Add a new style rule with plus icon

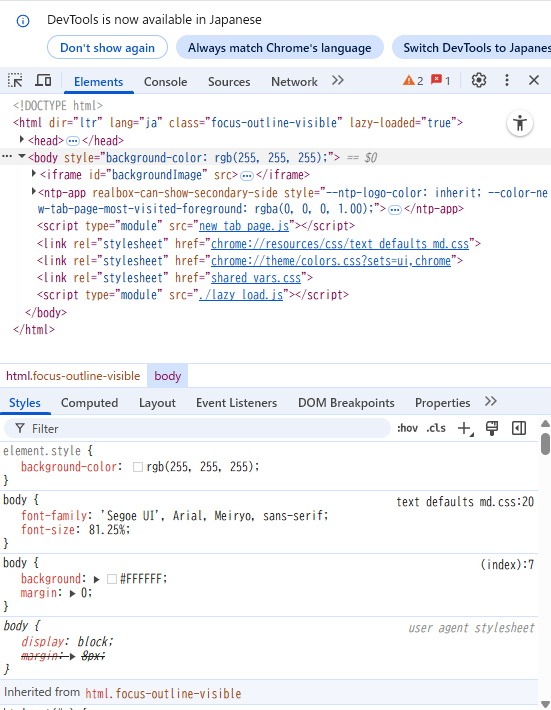click(x=465, y=428)
